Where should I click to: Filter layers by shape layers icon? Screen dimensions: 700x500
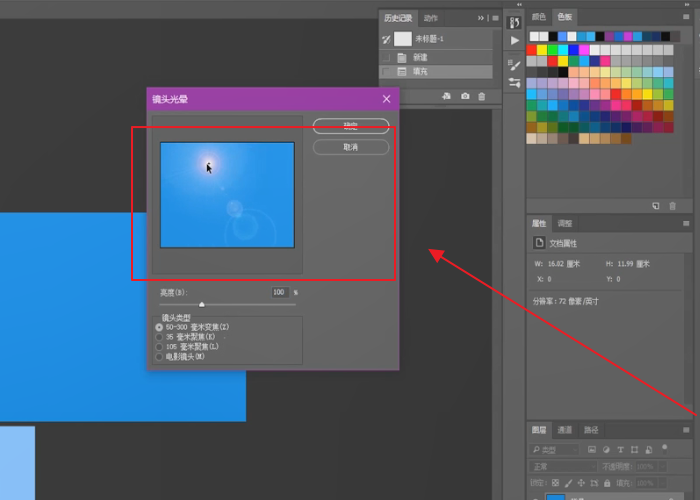[x=634, y=450]
